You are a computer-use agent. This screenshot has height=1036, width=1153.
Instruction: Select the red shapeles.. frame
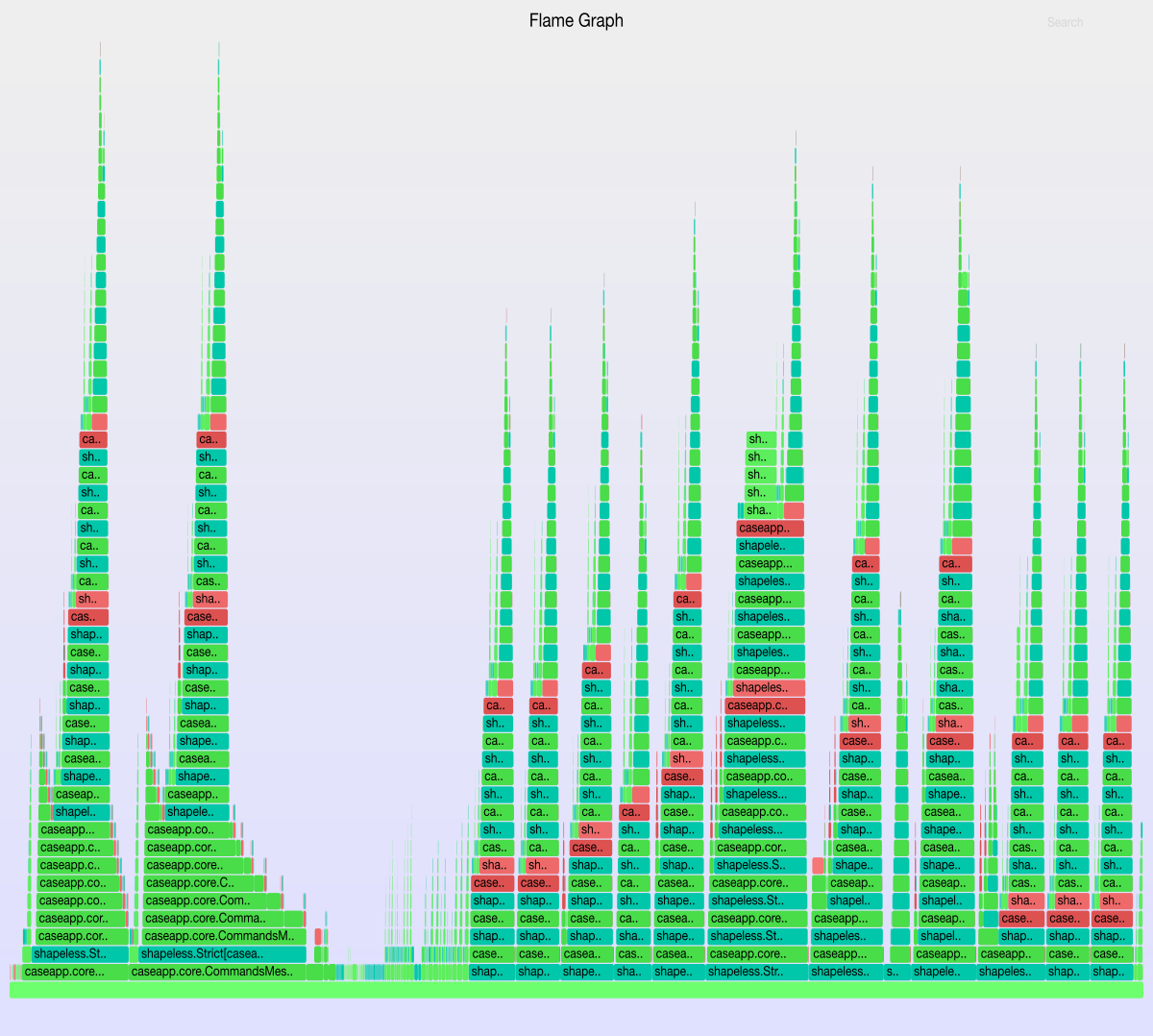pos(769,688)
